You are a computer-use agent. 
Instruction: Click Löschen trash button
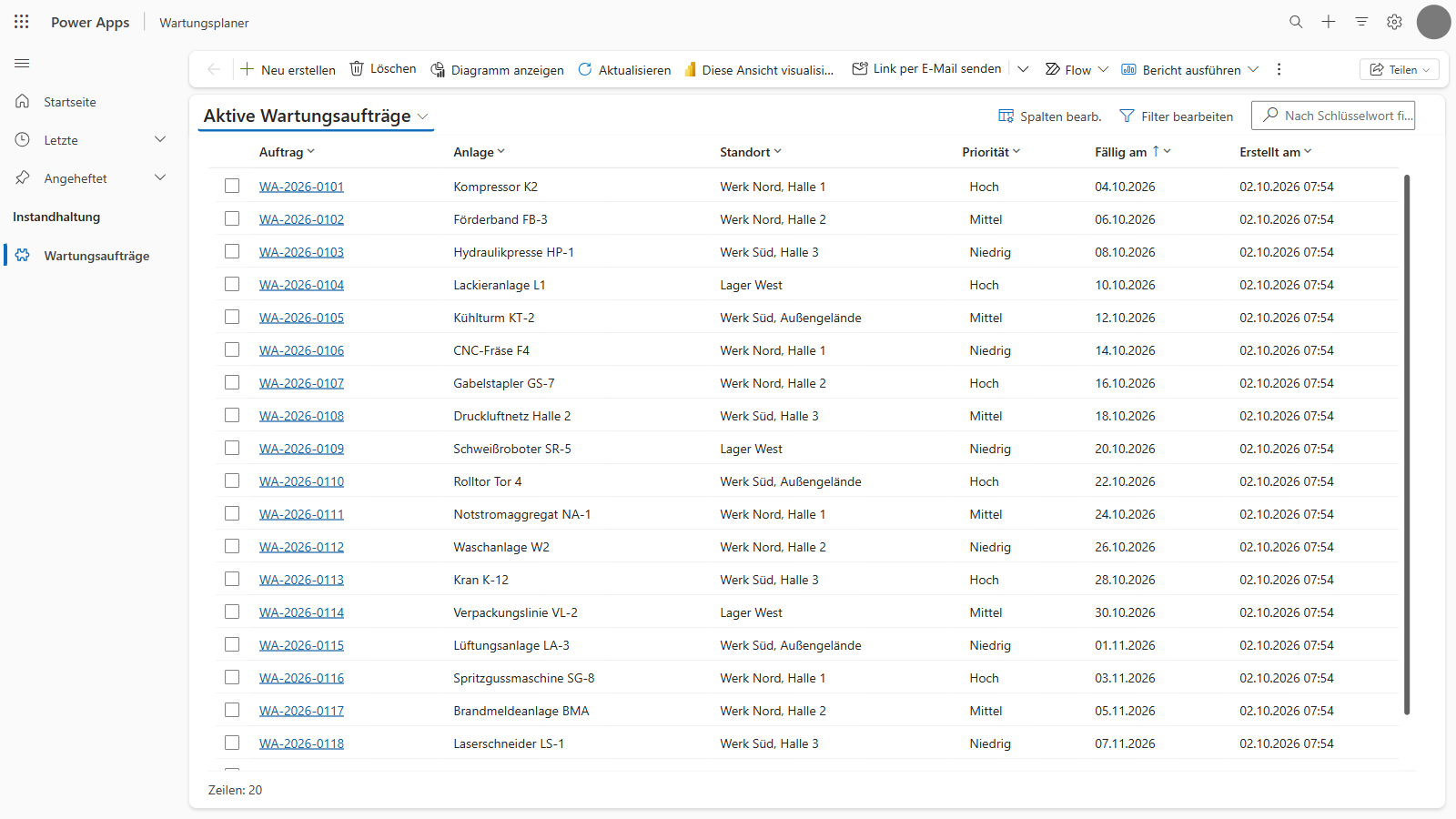383,69
